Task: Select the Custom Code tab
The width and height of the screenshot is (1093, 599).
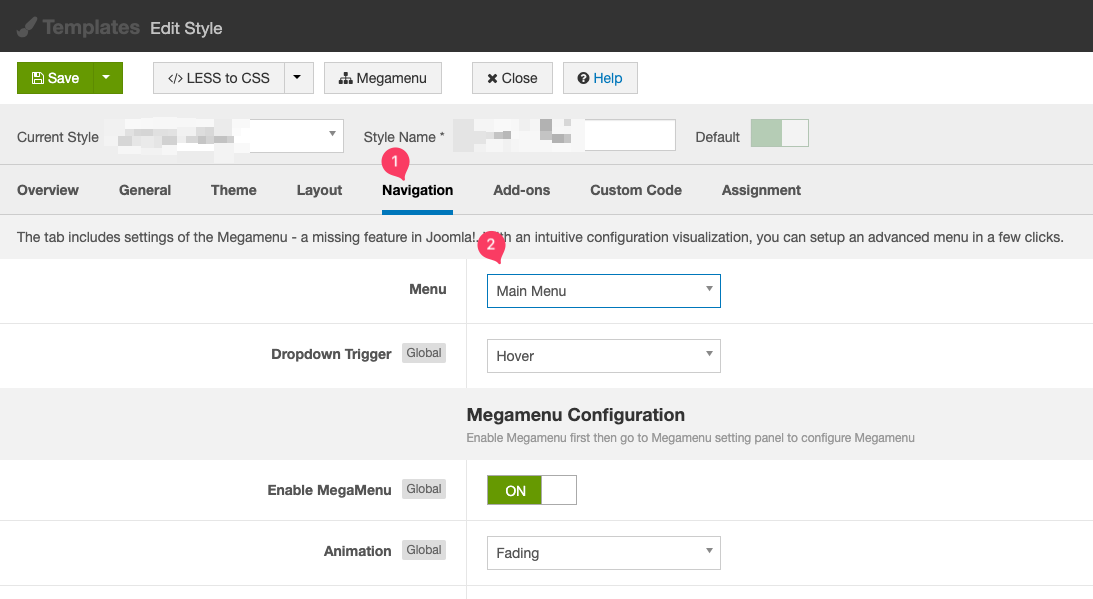Action: pyautogui.click(x=636, y=190)
